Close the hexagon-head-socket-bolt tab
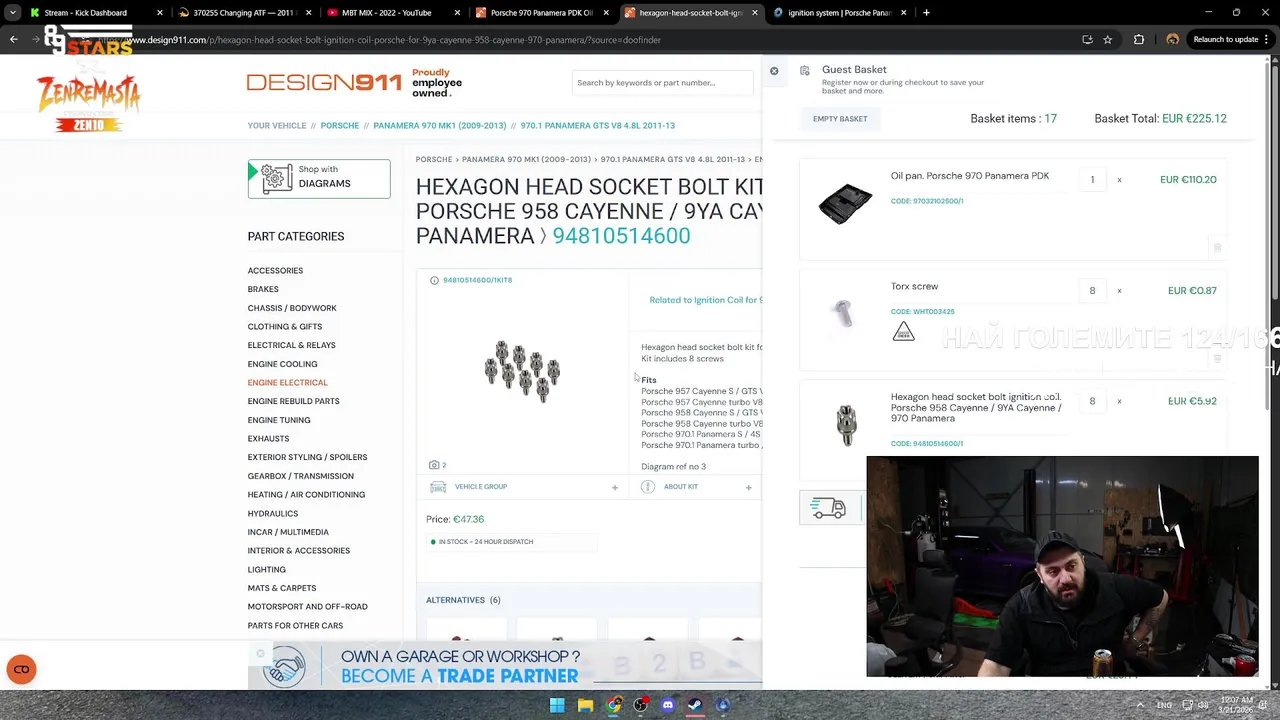The width and height of the screenshot is (1280, 720). 754,13
